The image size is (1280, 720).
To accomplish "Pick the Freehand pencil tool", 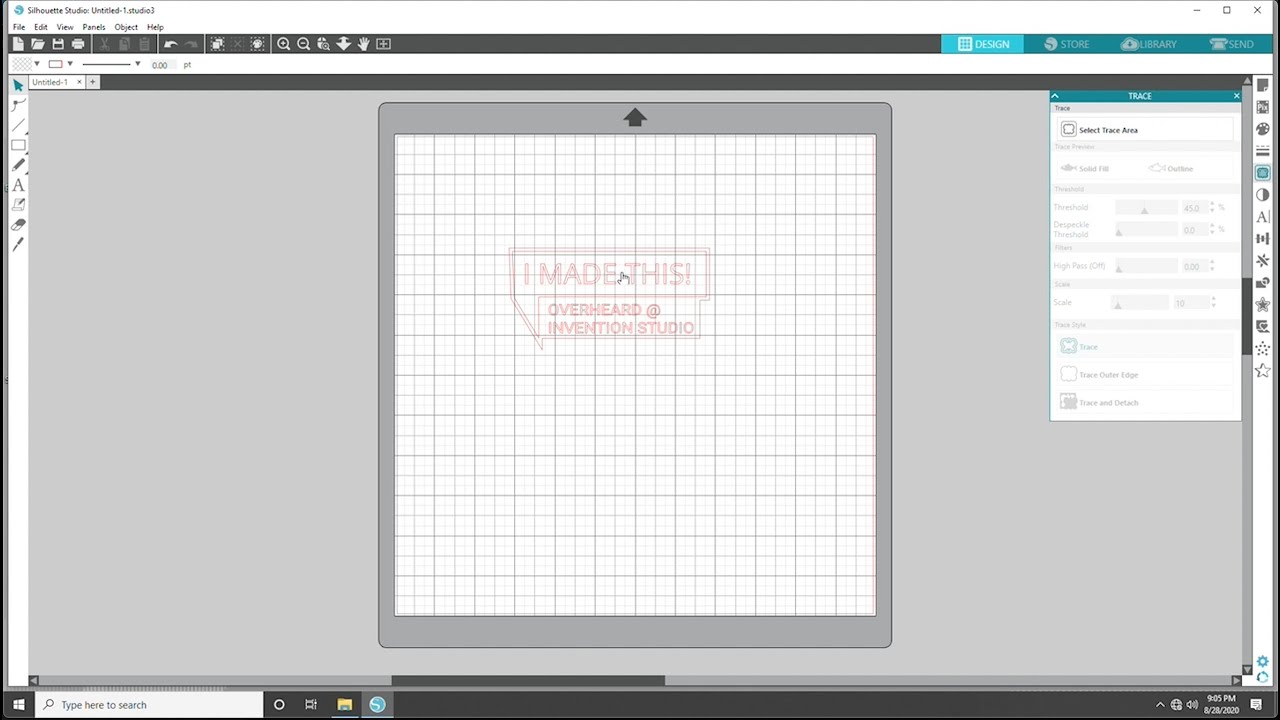I will pos(18,165).
